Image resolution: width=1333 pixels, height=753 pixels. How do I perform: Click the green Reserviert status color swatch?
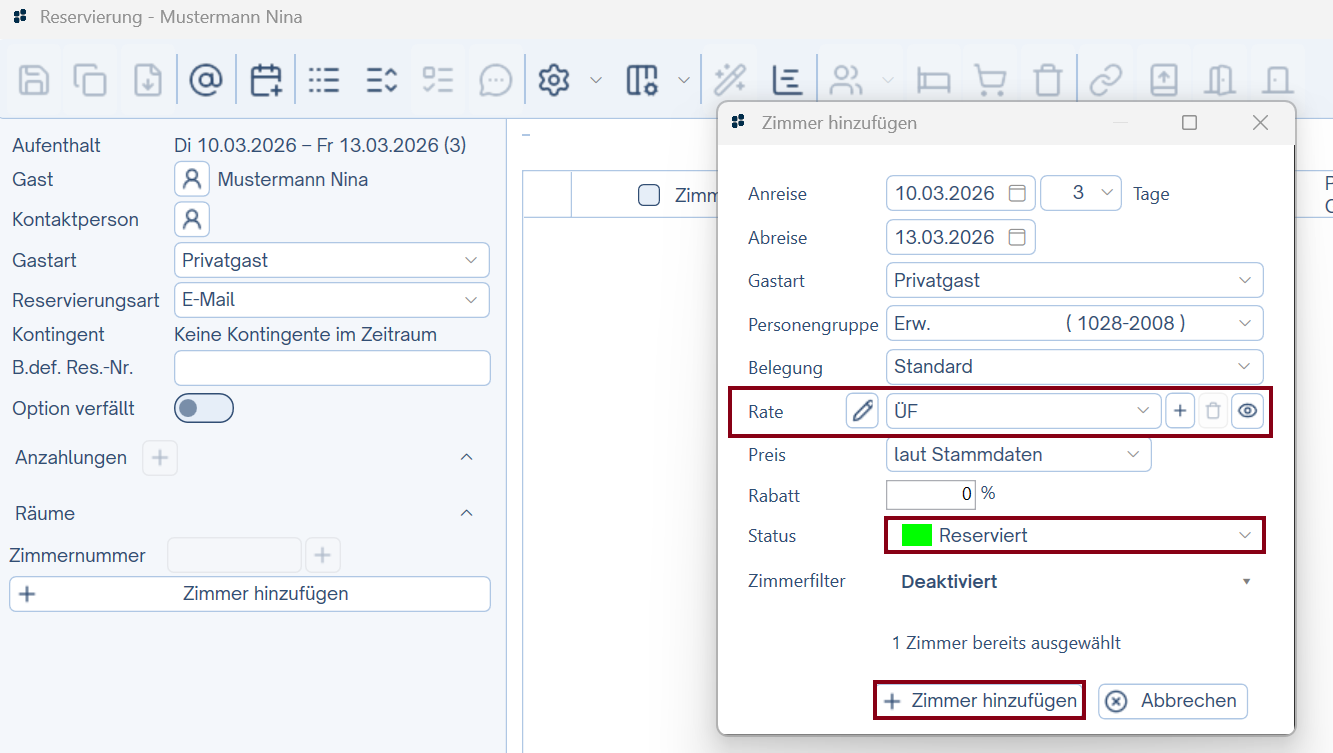pos(916,535)
